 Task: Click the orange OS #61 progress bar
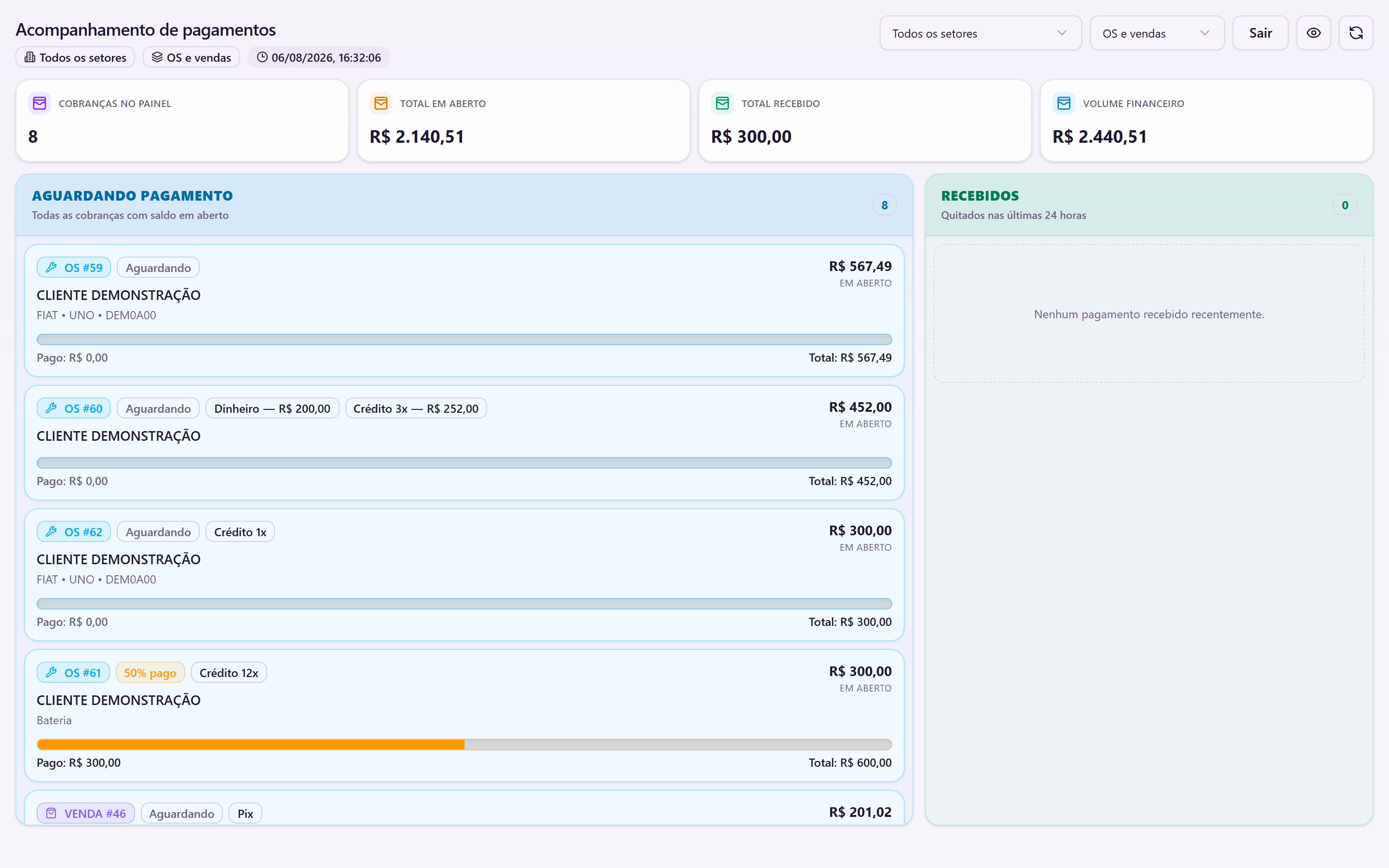464,744
